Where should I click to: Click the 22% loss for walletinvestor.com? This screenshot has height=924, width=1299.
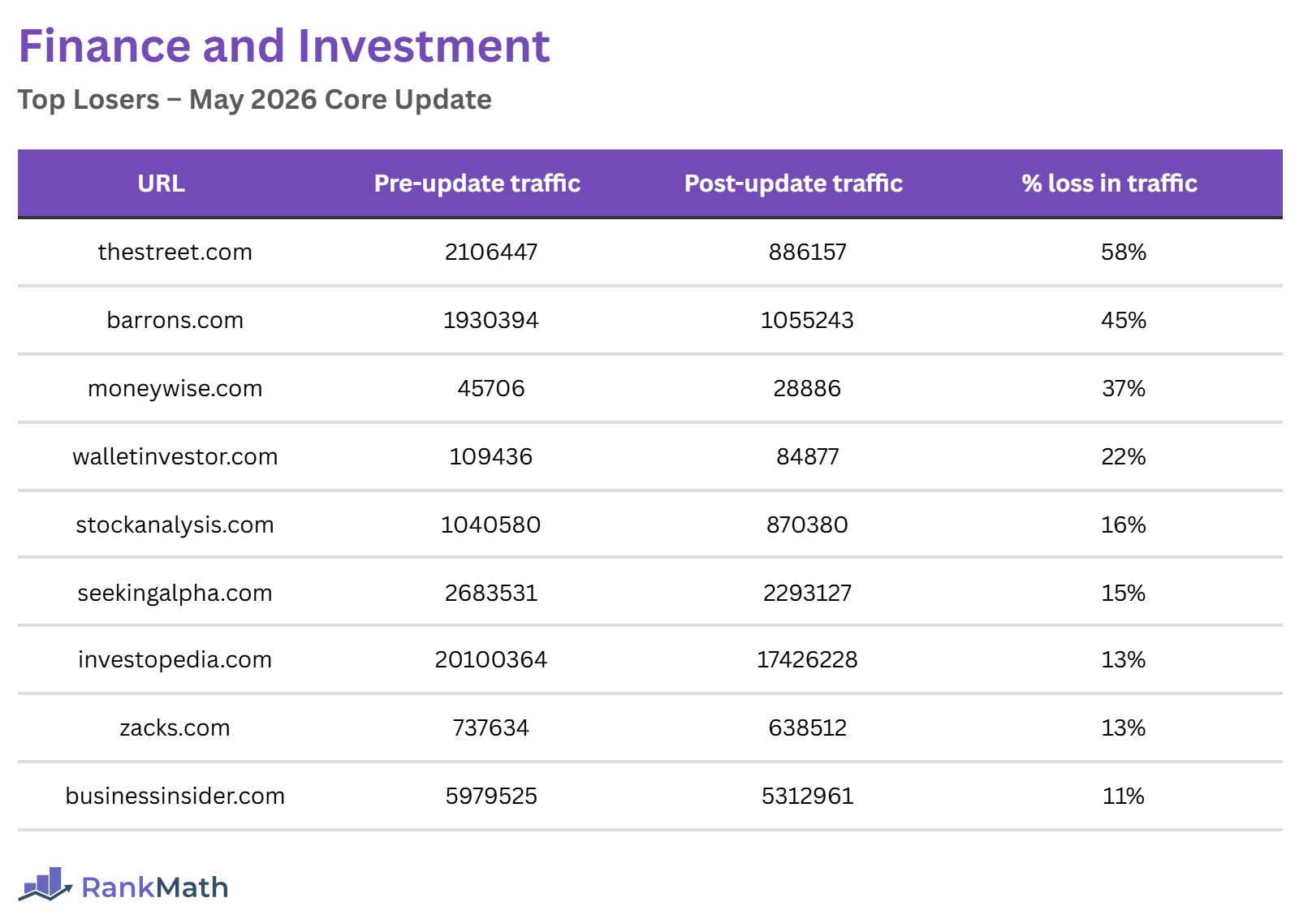pos(1124,456)
